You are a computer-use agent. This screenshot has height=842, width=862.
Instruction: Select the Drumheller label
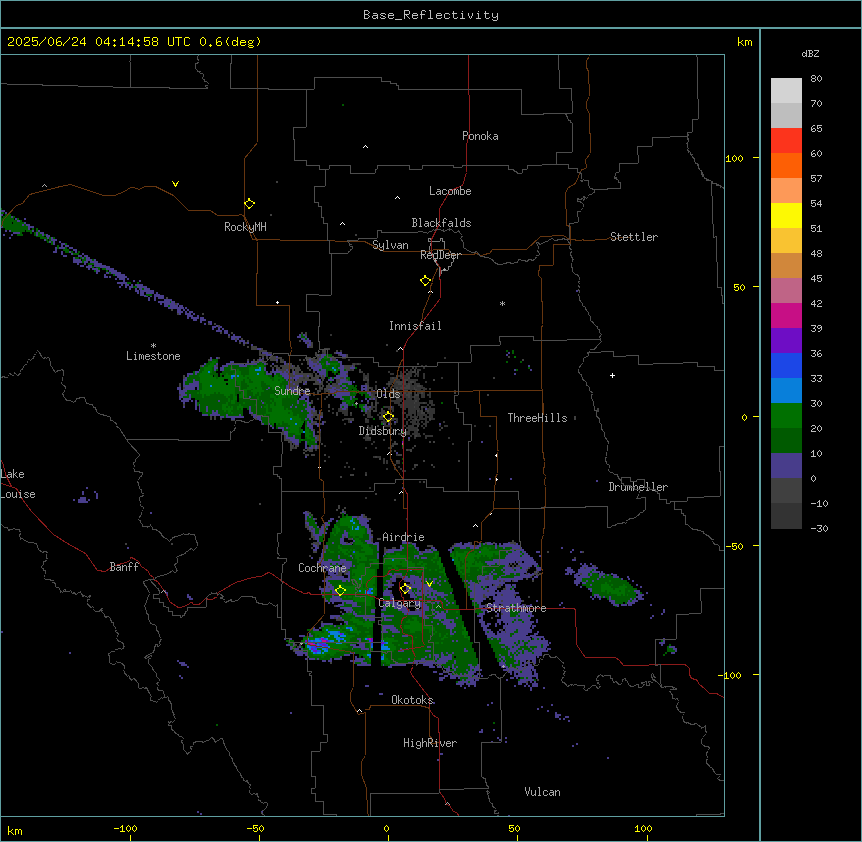click(x=638, y=487)
